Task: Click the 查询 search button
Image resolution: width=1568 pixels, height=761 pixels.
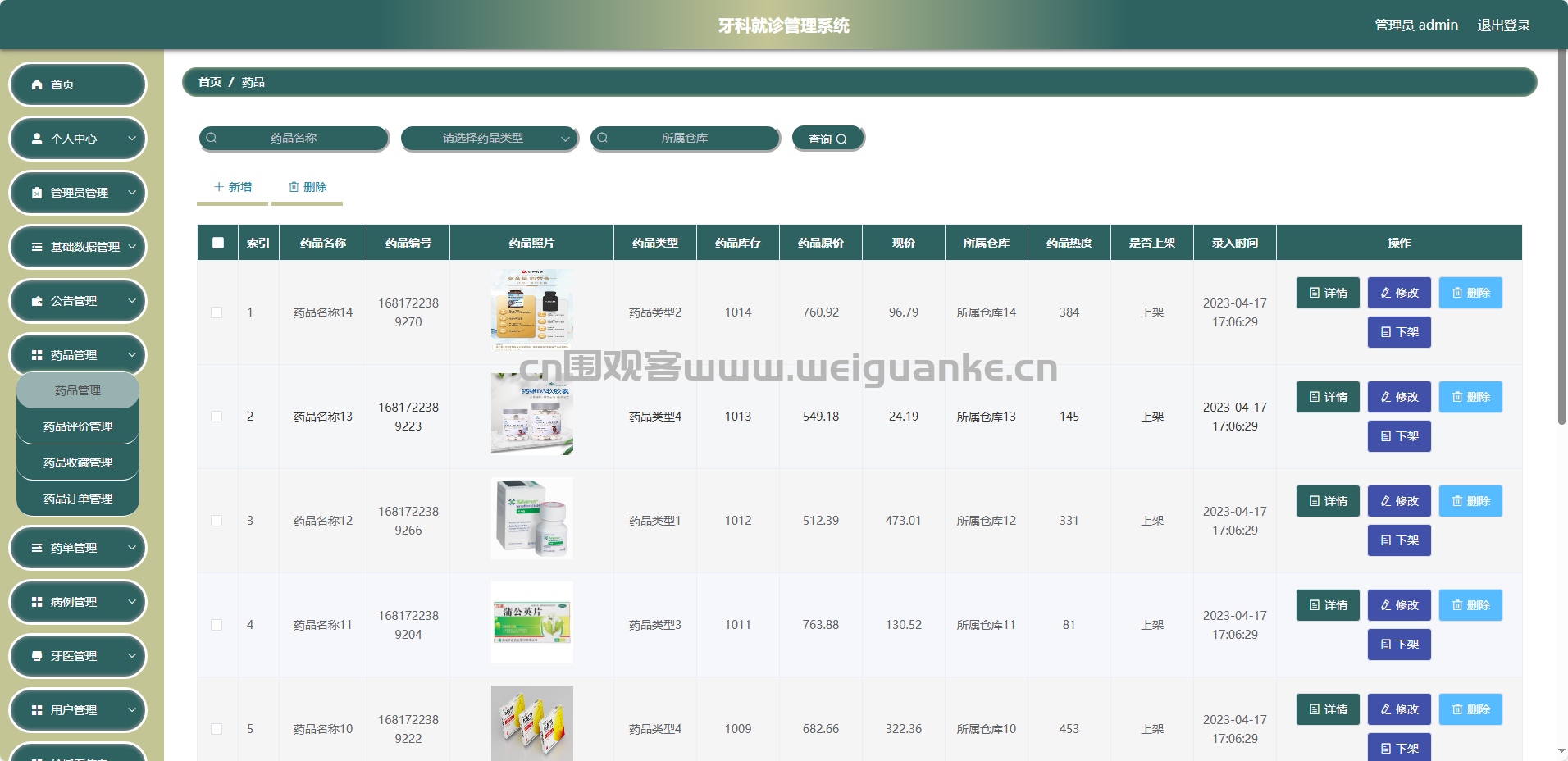Action: coord(828,139)
